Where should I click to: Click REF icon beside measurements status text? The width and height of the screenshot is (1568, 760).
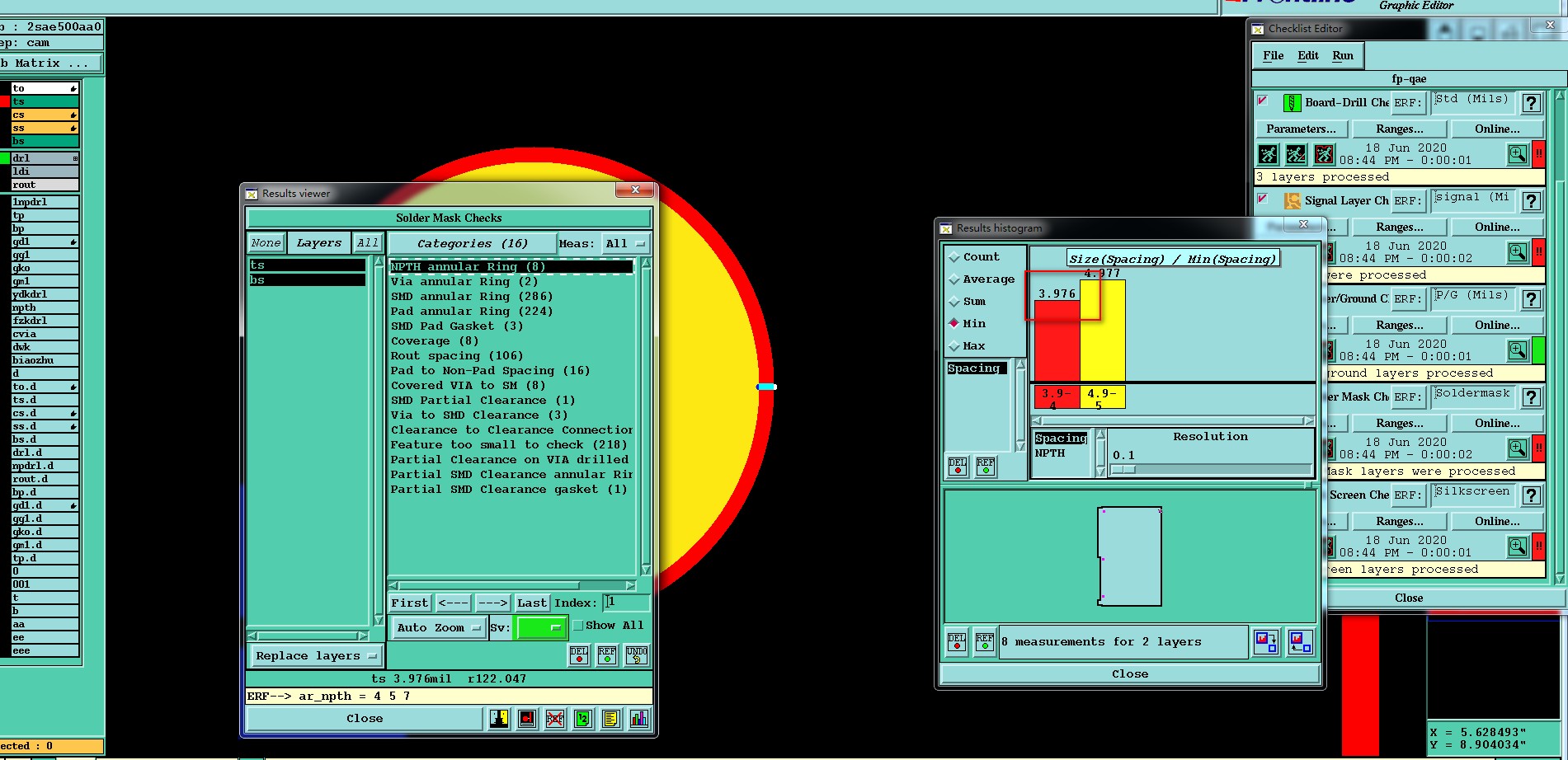click(x=985, y=642)
